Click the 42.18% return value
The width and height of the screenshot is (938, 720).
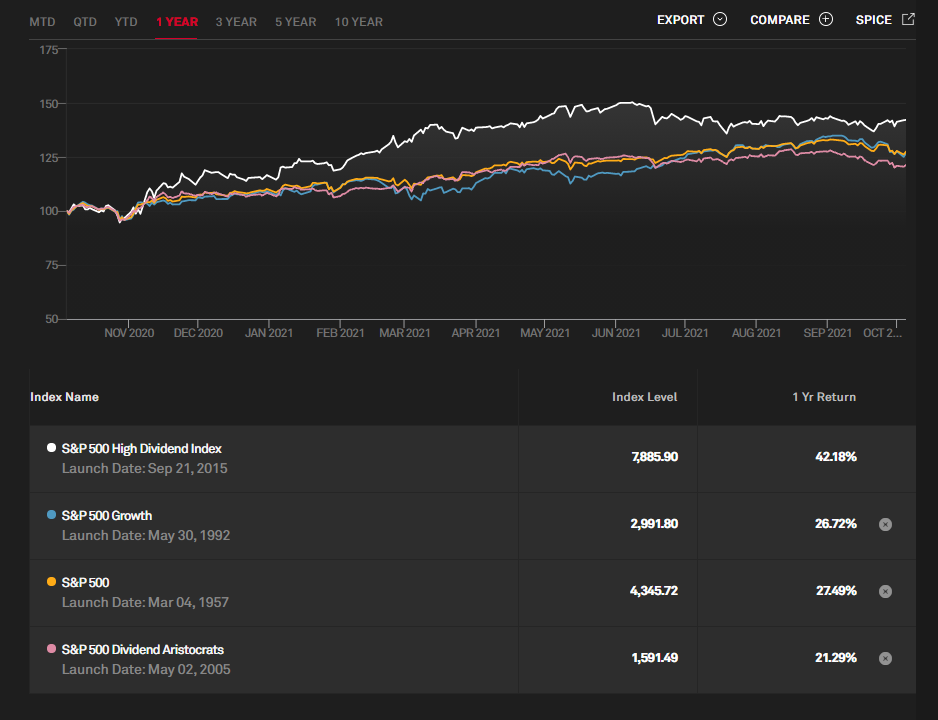click(836, 457)
